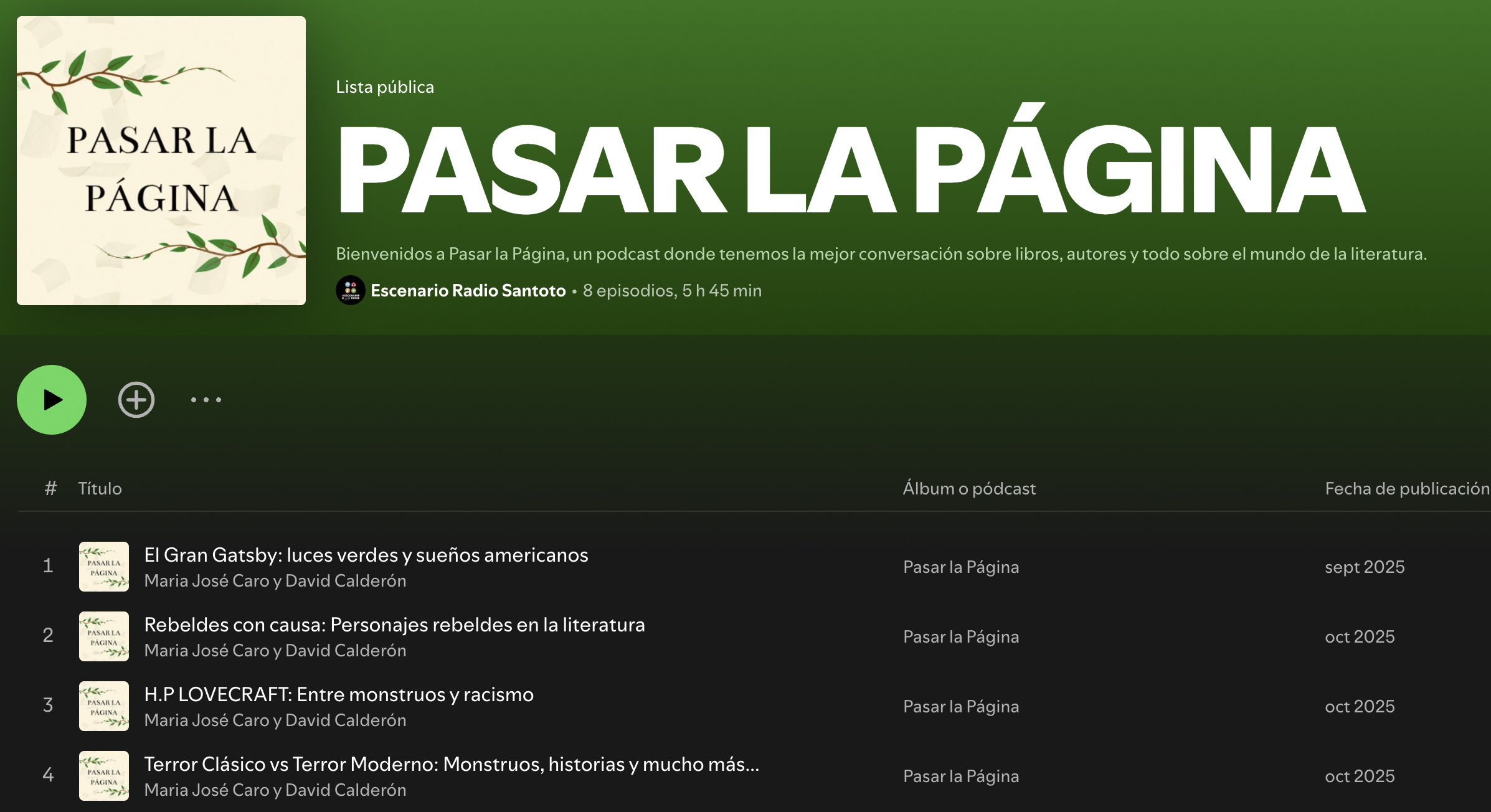This screenshot has width=1491, height=812.
Task: Click the sept 2025 date
Action: point(1365,567)
